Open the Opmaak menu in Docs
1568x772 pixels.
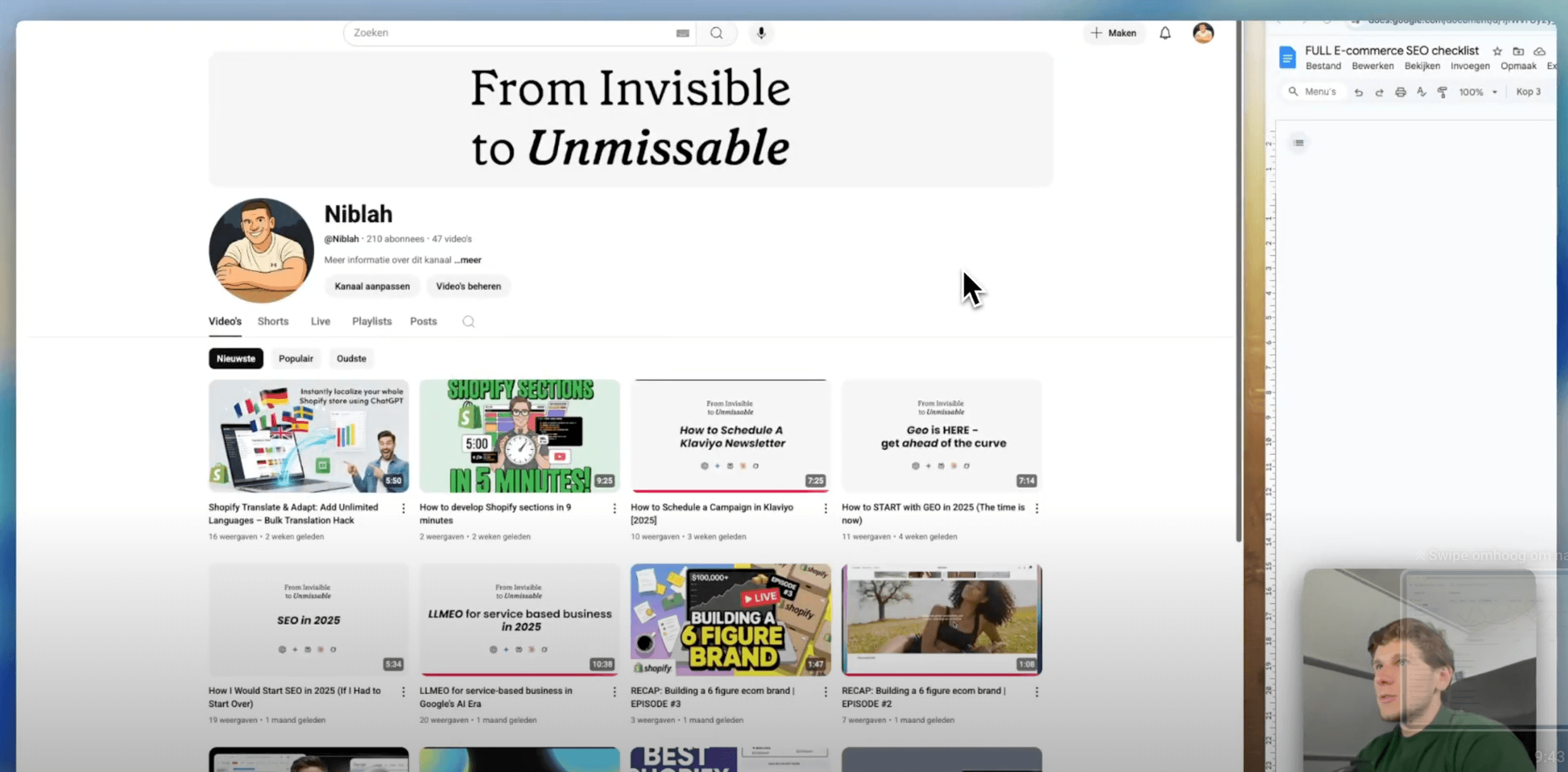1518,66
